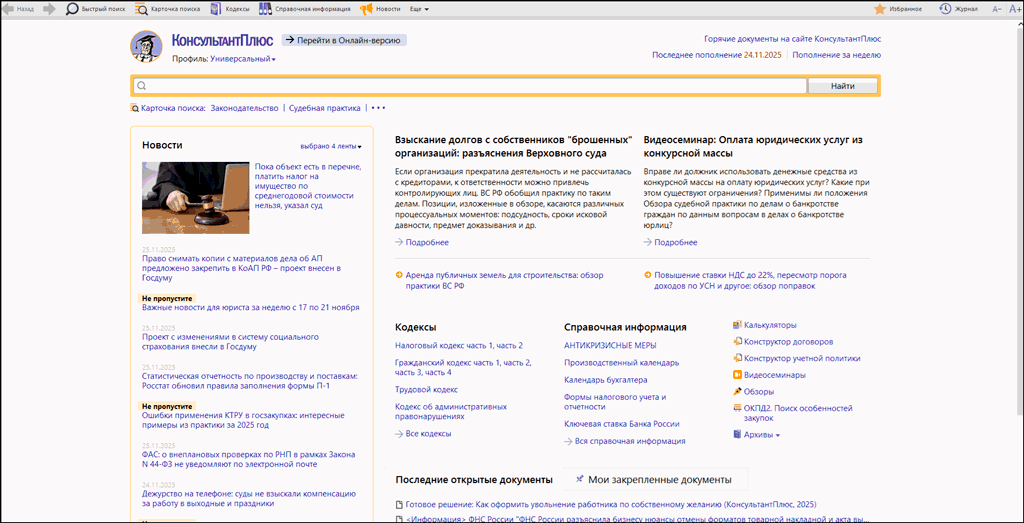Expand the Архивы dropdown
This screenshot has height=523, width=1024.
(762, 435)
